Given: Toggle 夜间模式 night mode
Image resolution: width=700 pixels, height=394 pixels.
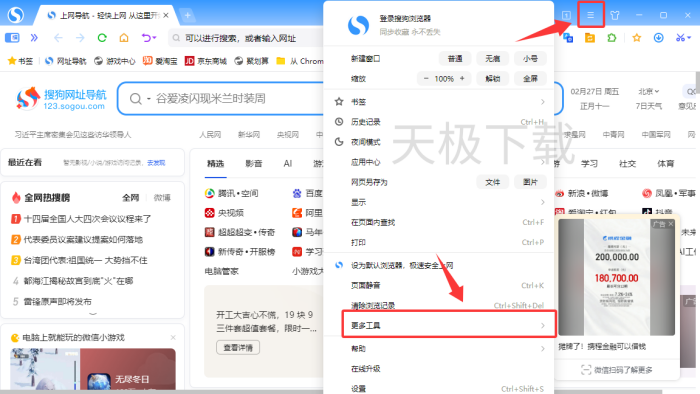Looking at the screenshot, I should [440, 142].
